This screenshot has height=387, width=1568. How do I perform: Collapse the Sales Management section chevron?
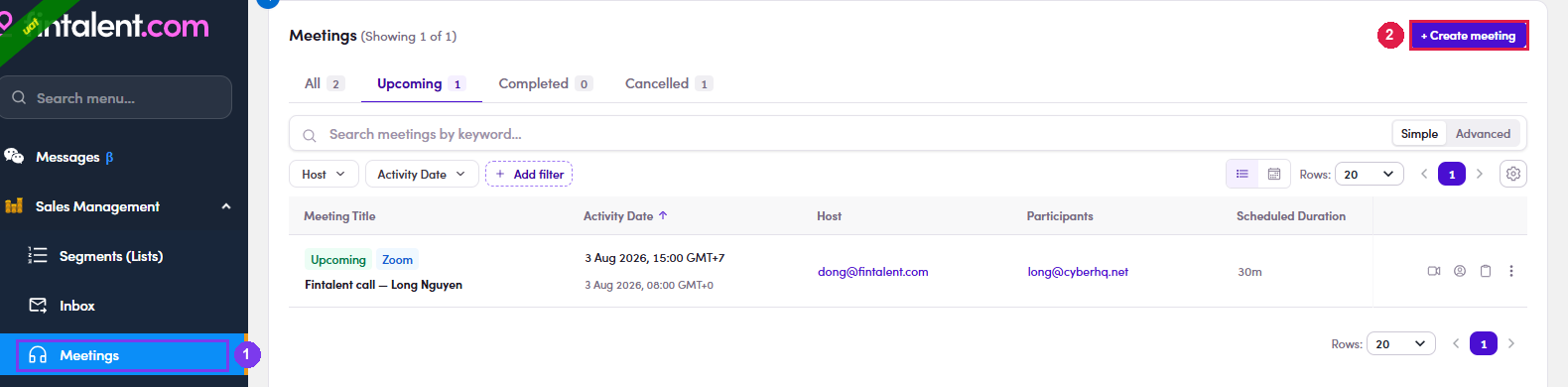click(x=226, y=206)
